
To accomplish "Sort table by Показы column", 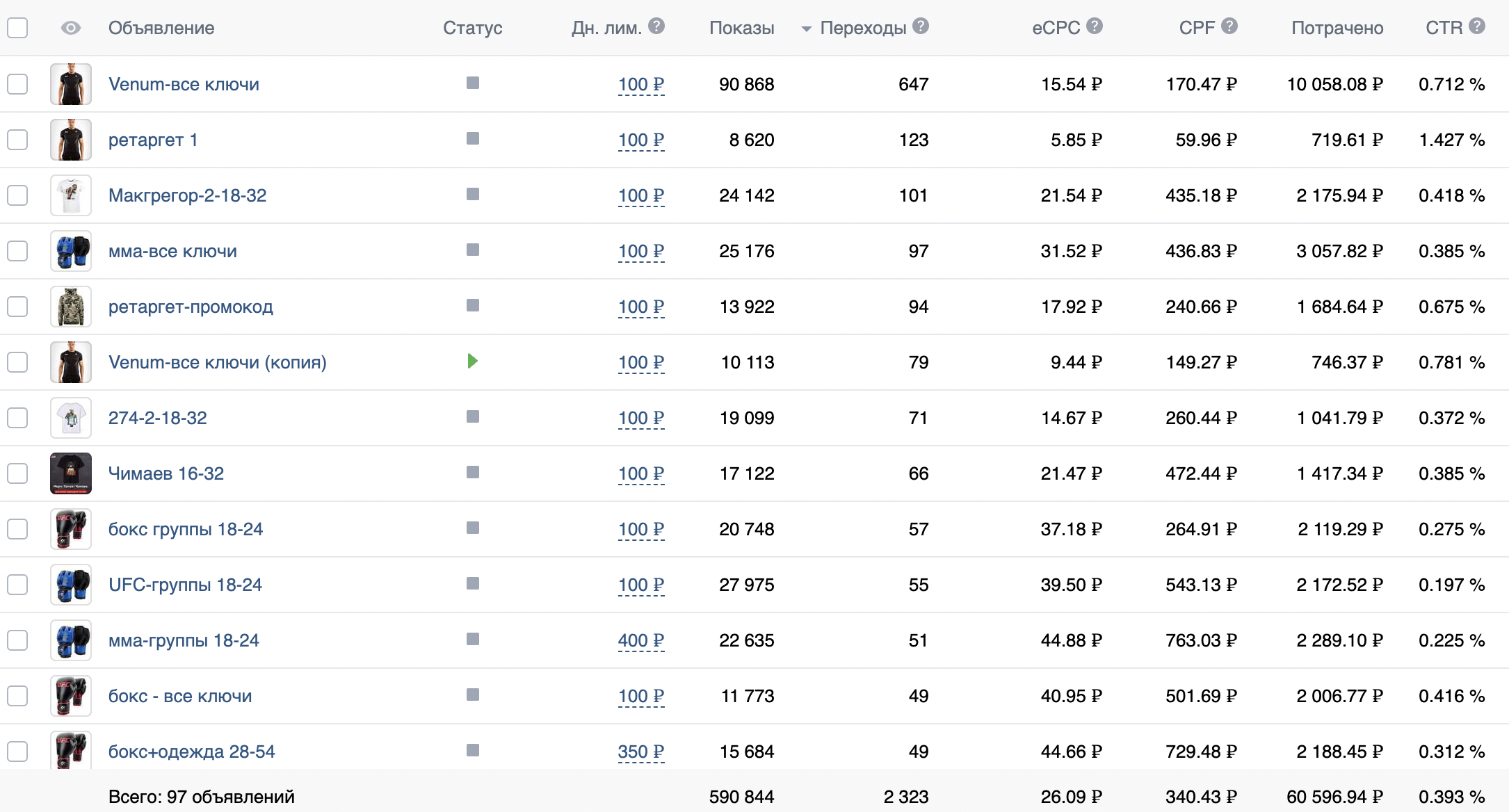I will [741, 28].
